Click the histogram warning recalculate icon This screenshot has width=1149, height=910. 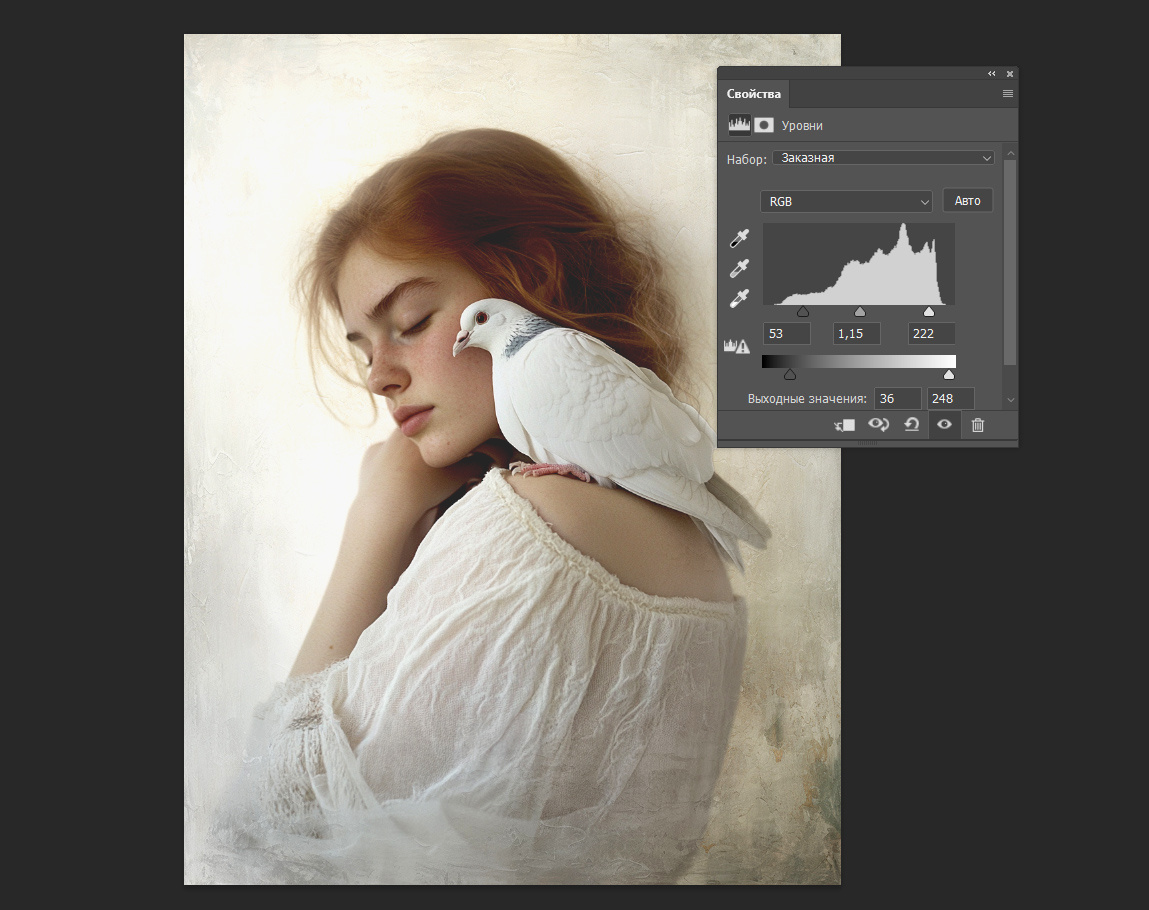(x=736, y=346)
